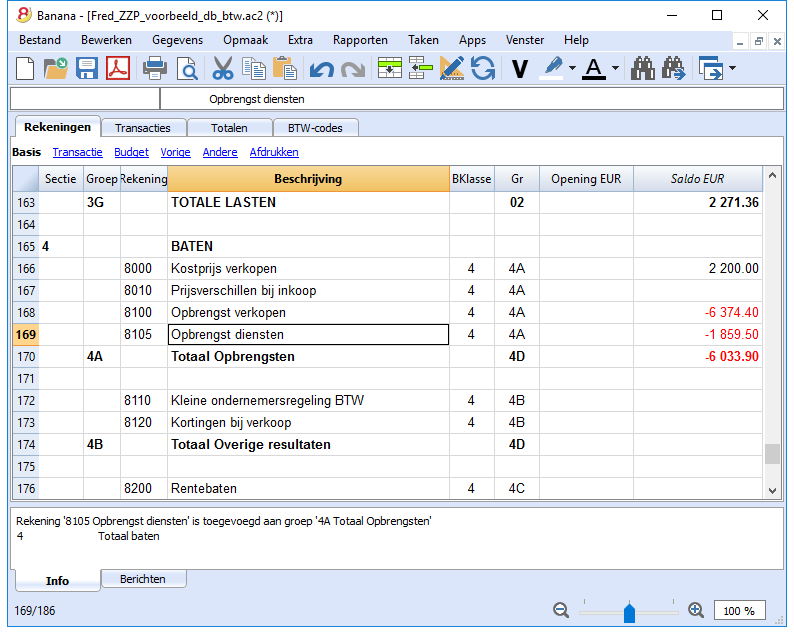794x634 pixels.
Task: Select the Rekeningen tab
Action: pyautogui.click(x=57, y=127)
